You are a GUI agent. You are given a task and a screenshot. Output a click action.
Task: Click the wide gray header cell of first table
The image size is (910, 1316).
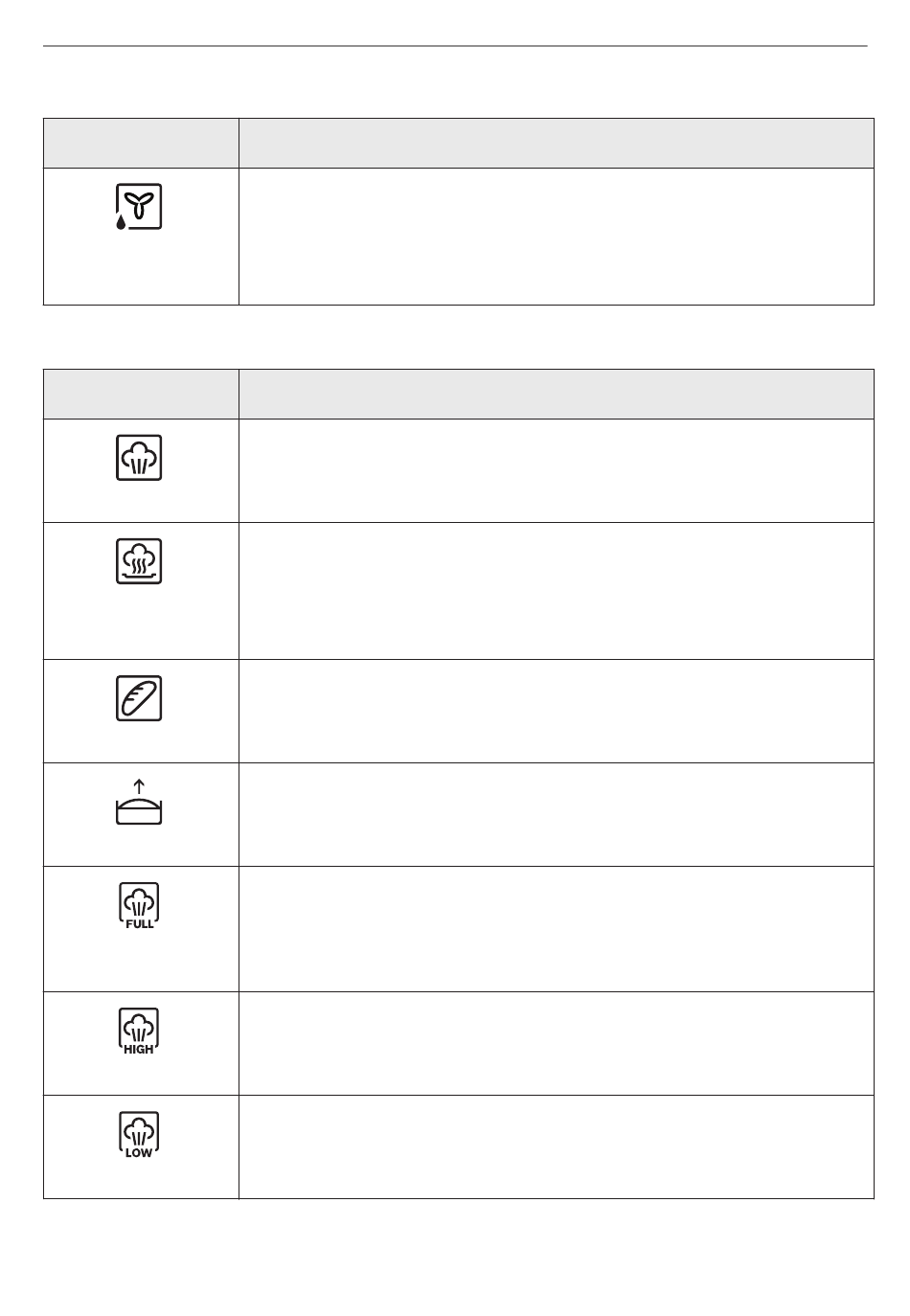[557, 144]
